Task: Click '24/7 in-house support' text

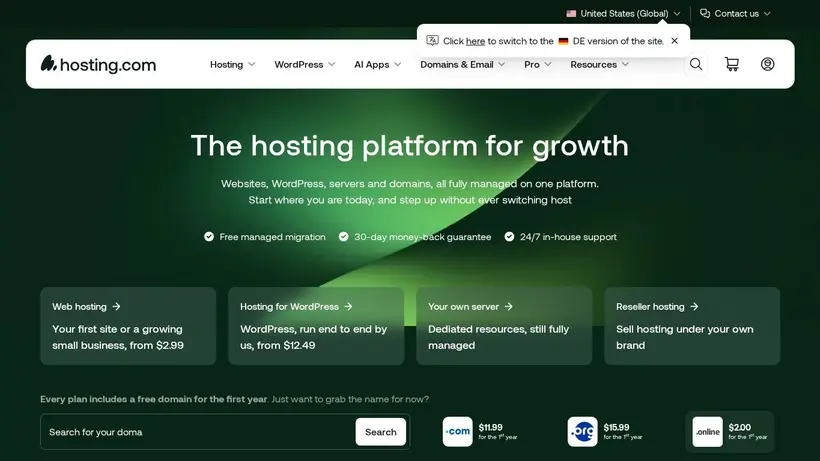Action: point(568,237)
